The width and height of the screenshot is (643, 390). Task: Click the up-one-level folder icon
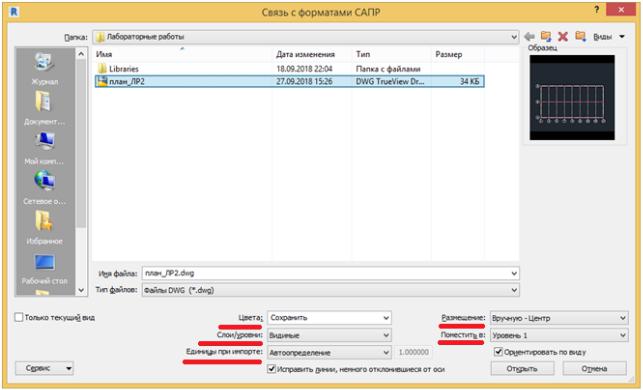546,36
